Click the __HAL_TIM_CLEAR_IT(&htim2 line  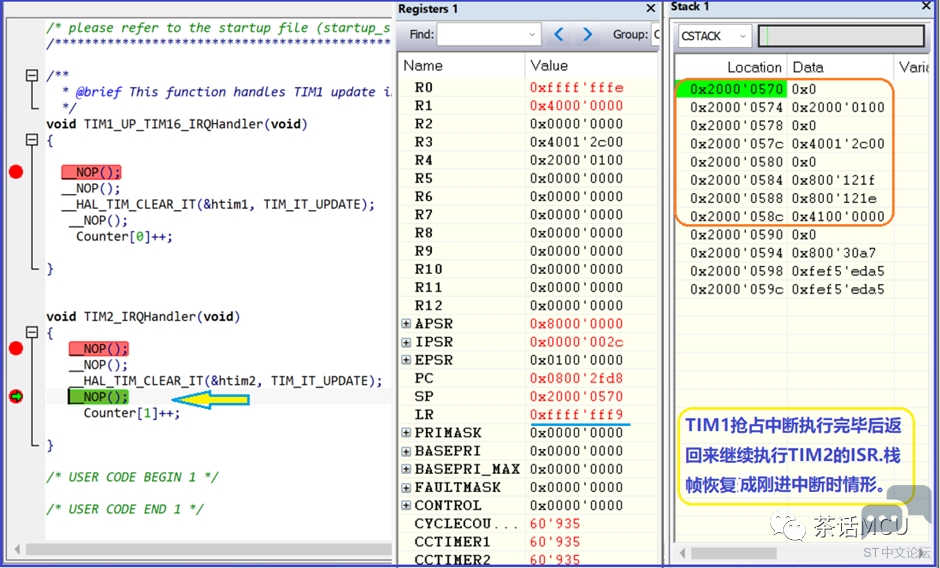point(225,381)
